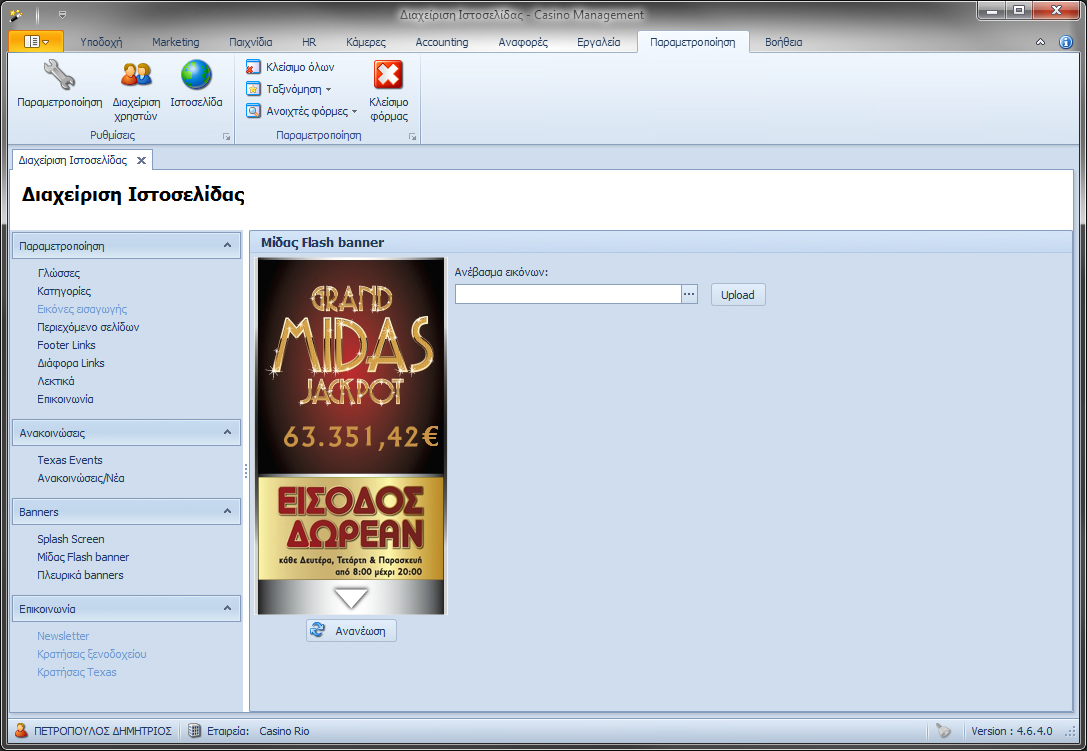Click the Ανανέωση refresh button
The height and width of the screenshot is (751, 1087).
[x=351, y=631]
